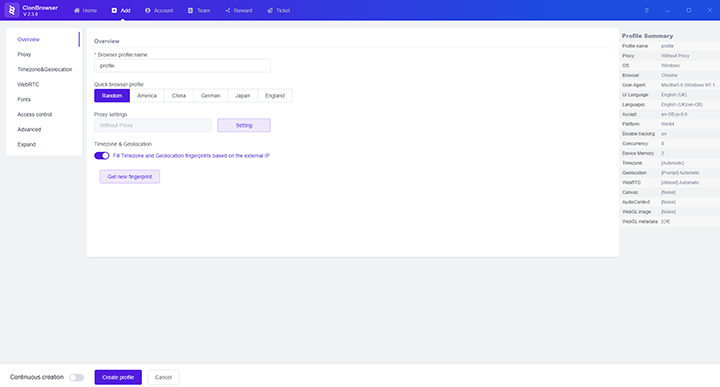Screen dimensions: 720x387
Task: Minimize the ClonBrowser window
Action: (x=668, y=10)
